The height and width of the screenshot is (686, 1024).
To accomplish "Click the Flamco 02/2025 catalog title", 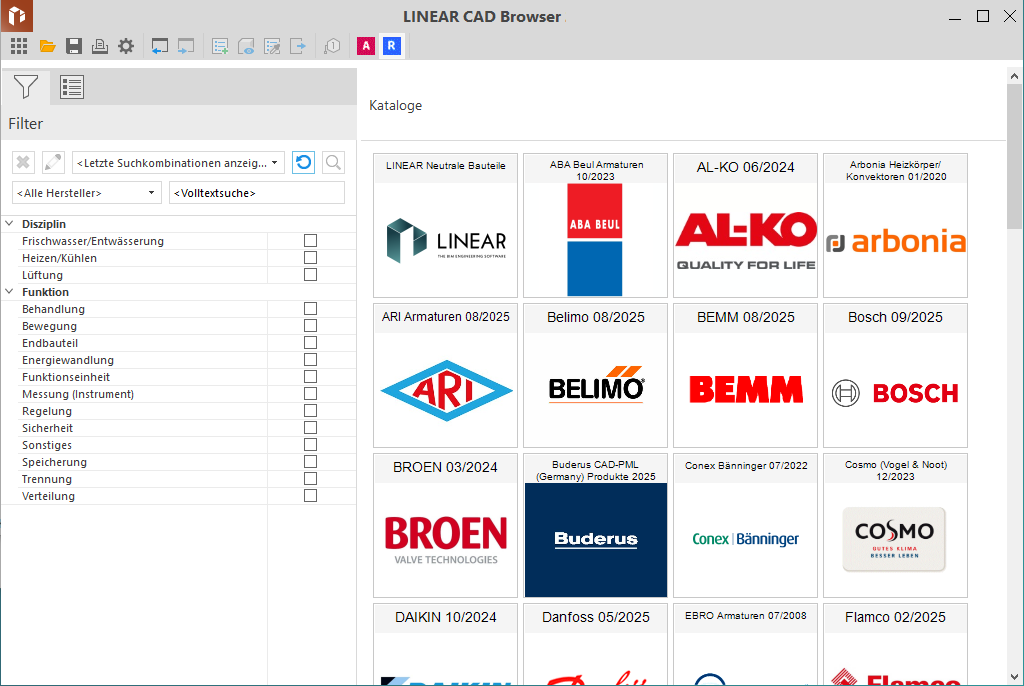I will (895, 617).
